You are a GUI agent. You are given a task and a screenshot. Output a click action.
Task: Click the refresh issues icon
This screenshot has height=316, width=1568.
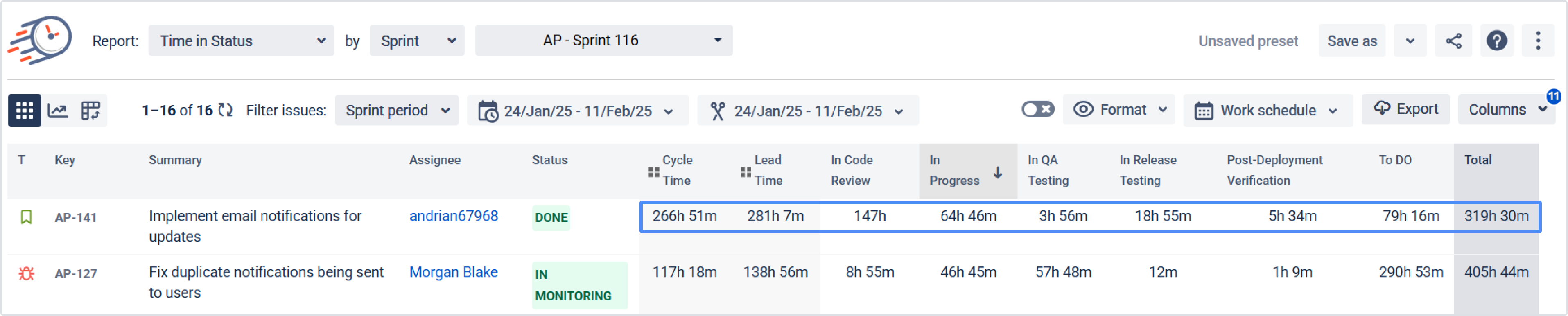click(225, 110)
